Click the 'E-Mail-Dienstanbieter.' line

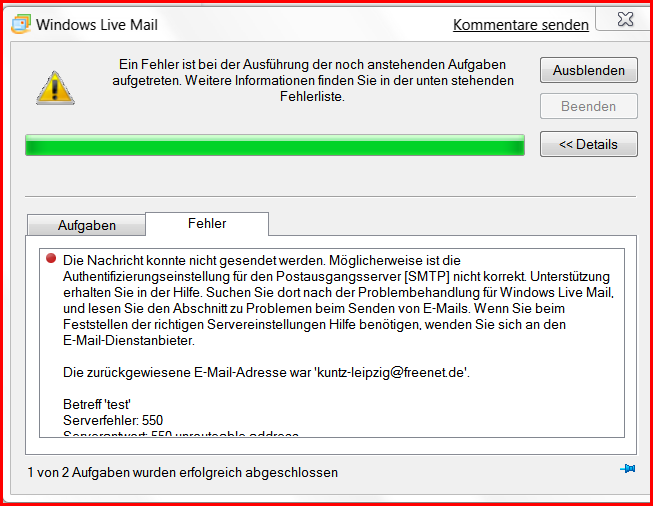pos(129,340)
